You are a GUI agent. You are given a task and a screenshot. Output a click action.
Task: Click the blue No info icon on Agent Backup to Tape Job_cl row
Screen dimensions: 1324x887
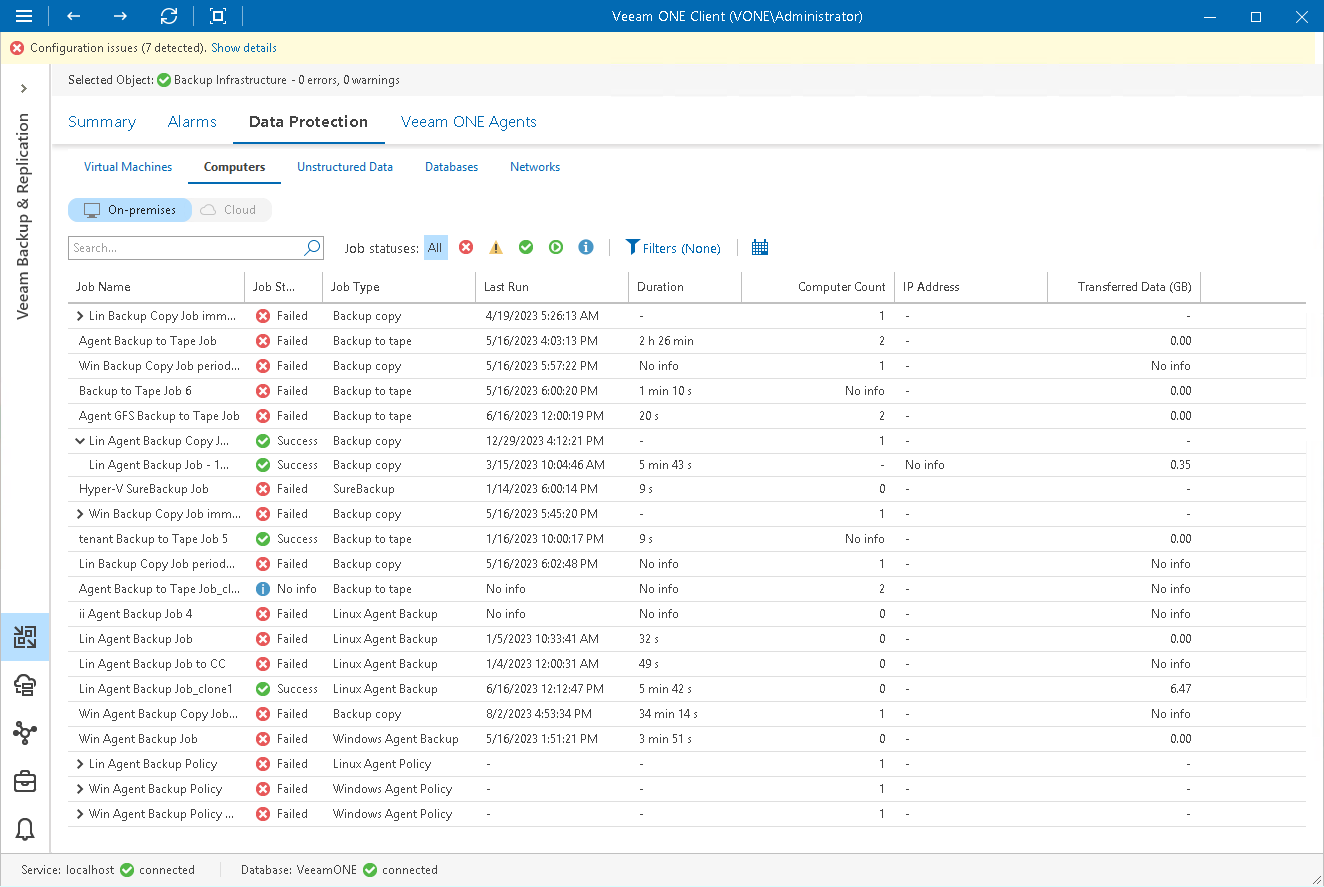click(x=263, y=589)
